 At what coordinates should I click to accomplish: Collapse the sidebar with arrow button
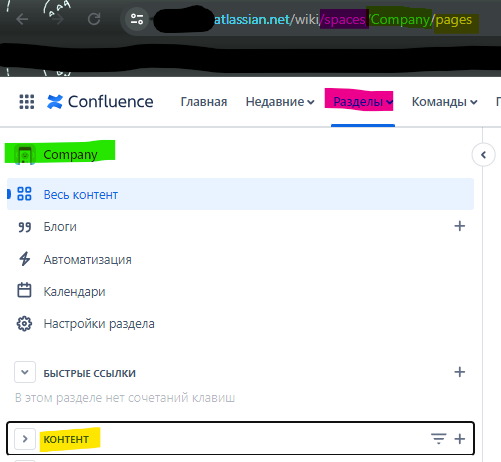[x=484, y=155]
